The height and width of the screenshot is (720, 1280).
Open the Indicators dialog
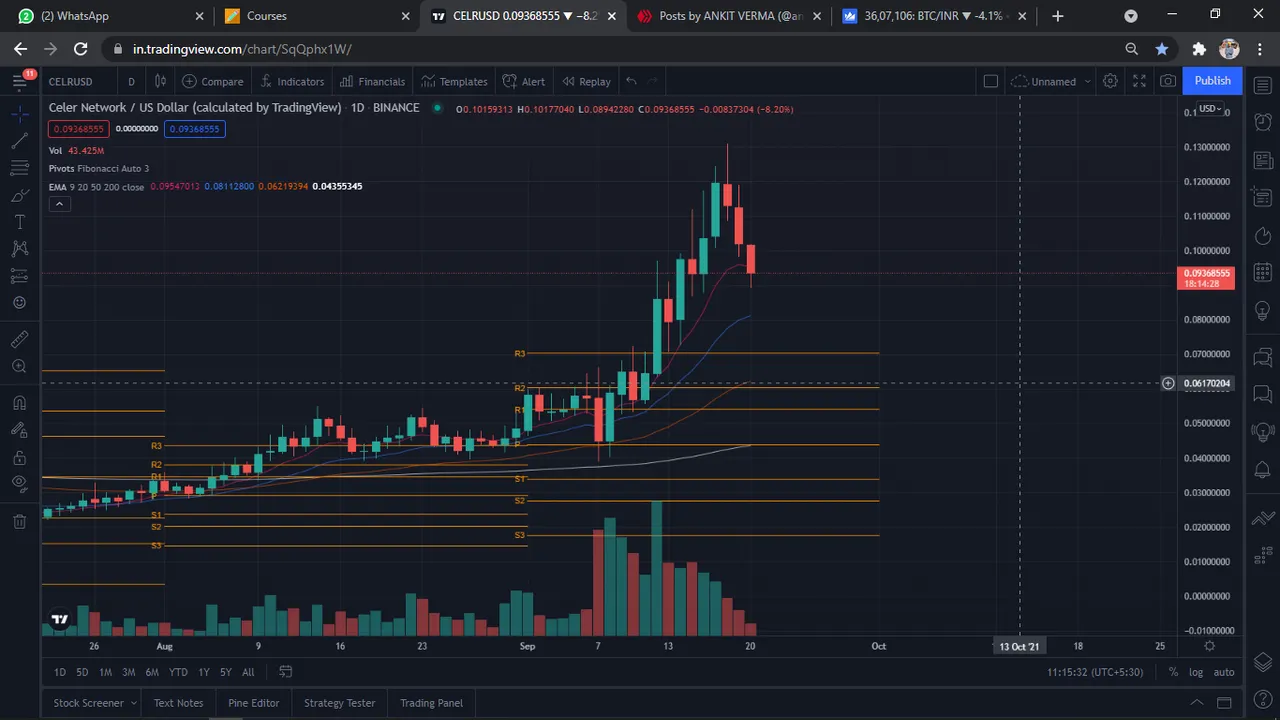(291, 81)
